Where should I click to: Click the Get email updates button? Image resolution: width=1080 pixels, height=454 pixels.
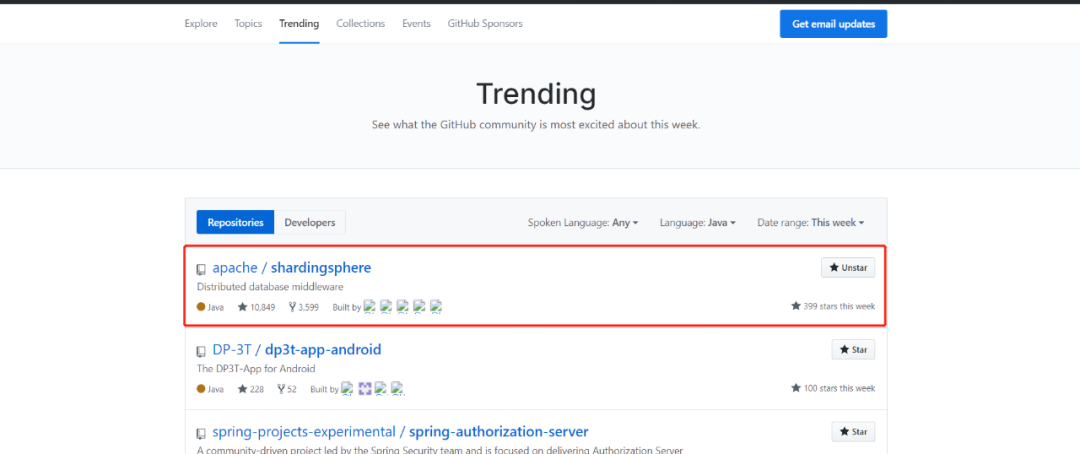(833, 24)
